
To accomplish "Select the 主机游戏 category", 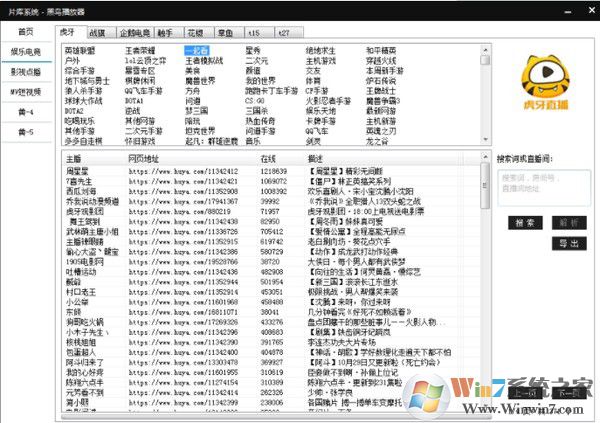I will click(321, 60).
